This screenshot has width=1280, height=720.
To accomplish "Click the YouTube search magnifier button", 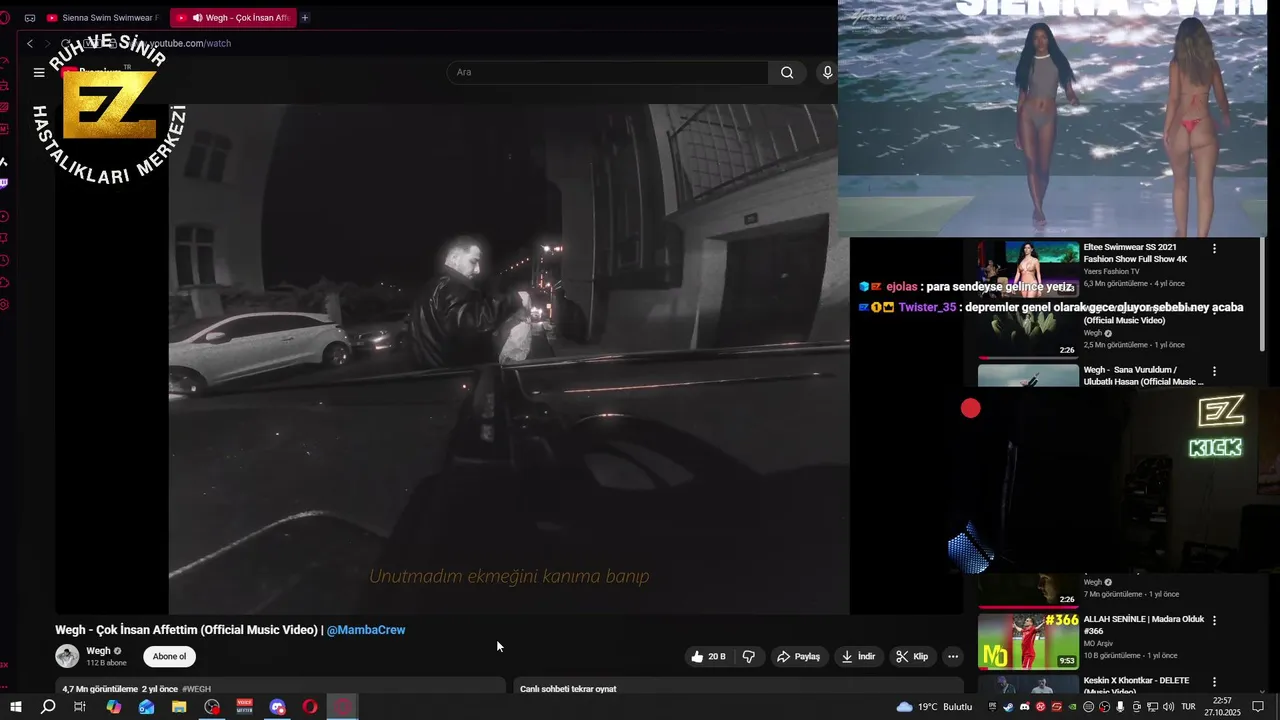I will coord(787,72).
